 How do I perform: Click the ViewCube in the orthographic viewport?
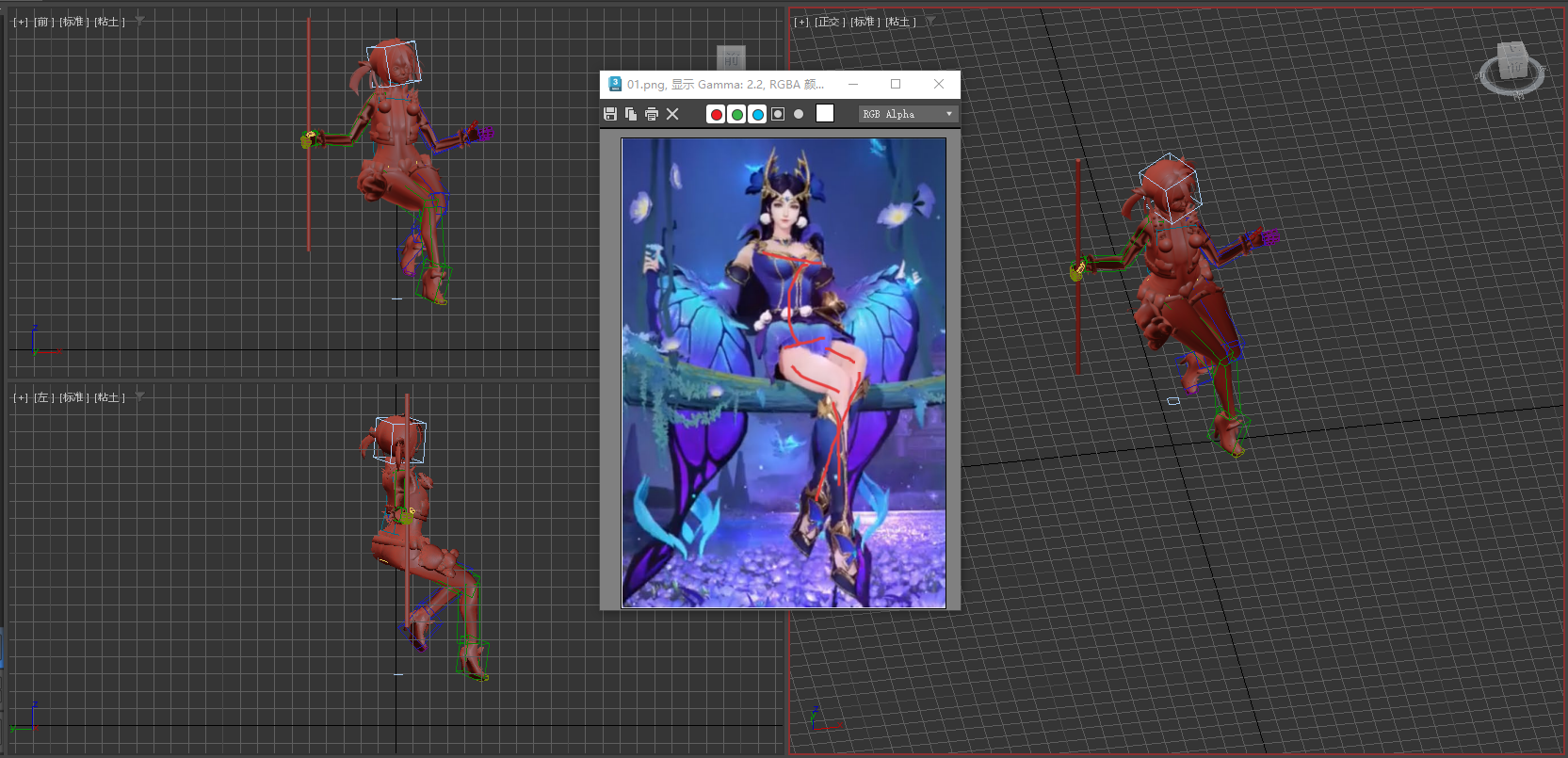tap(1511, 68)
